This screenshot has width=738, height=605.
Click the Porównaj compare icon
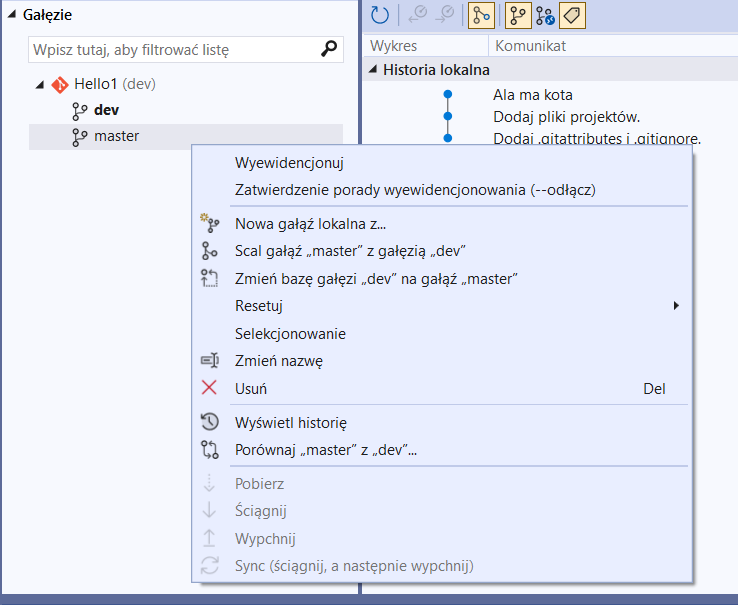click(209, 450)
